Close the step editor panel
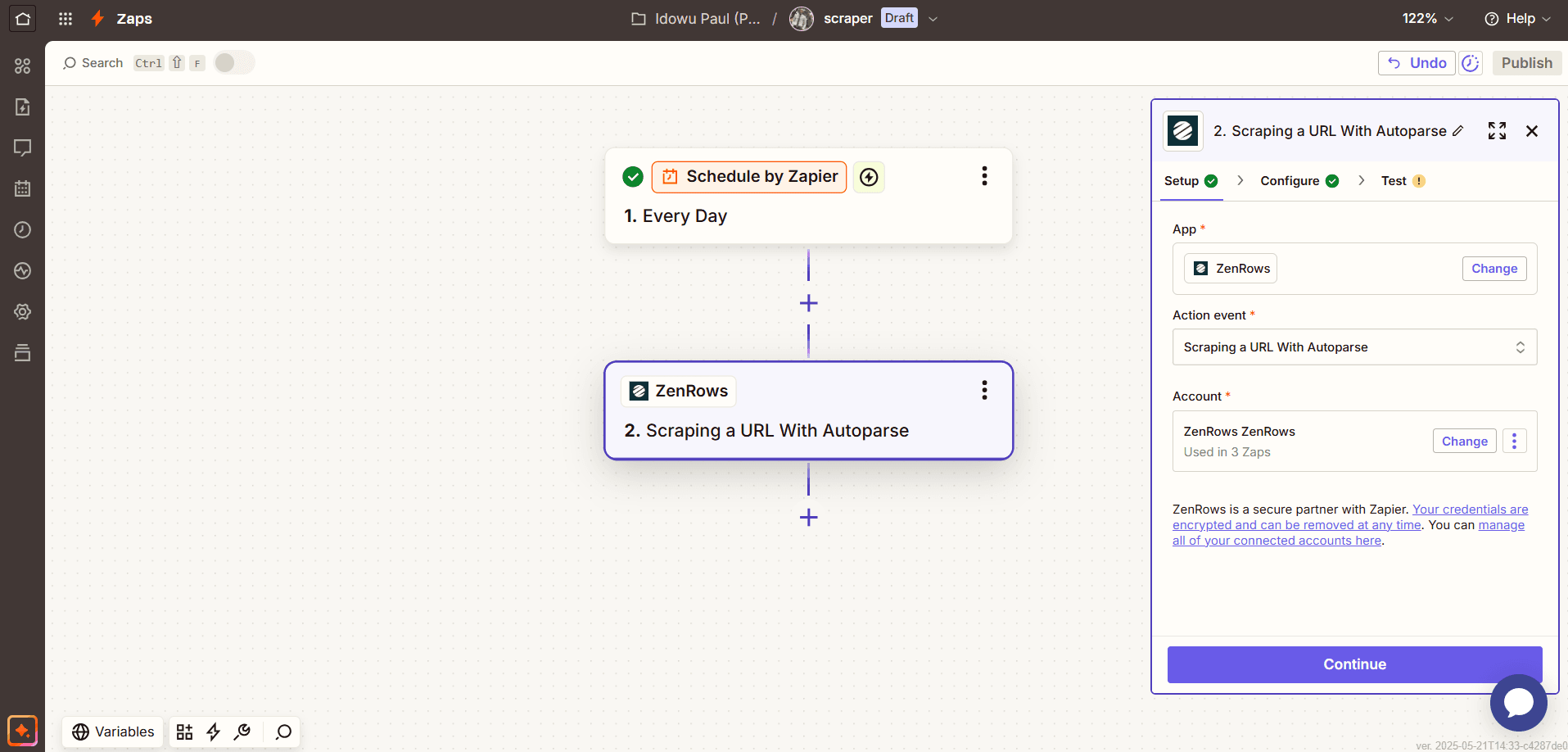Screen dimensions: 1568x752 click(x=1532, y=131)
